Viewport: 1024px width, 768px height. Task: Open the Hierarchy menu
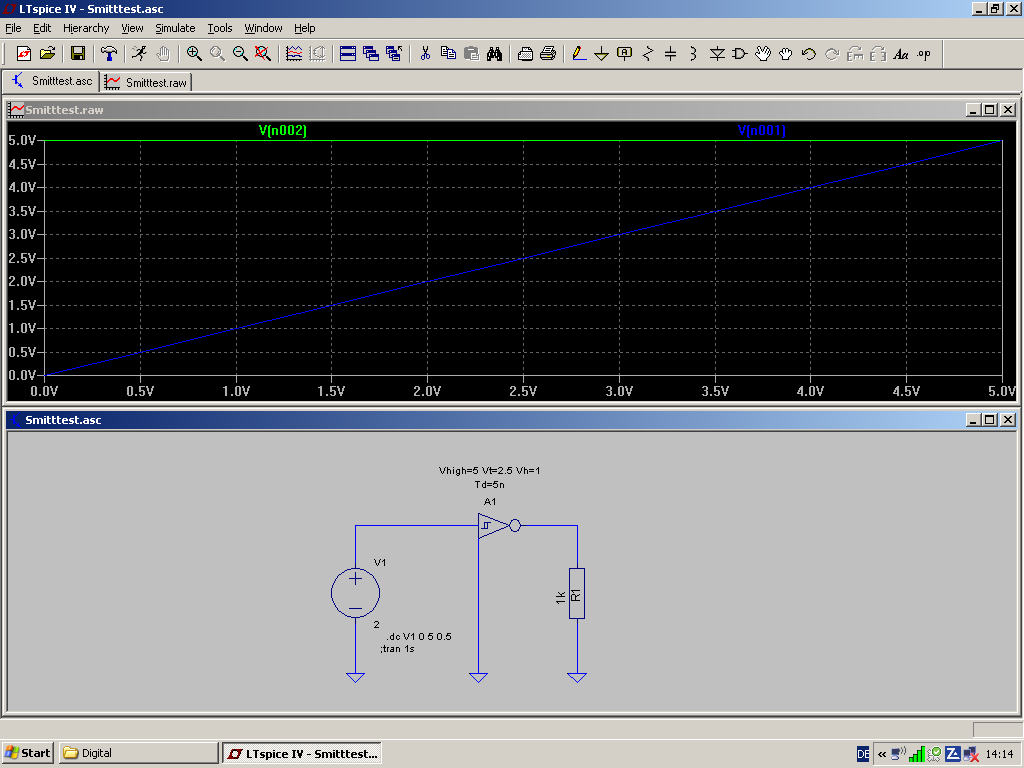click(86, 28)
